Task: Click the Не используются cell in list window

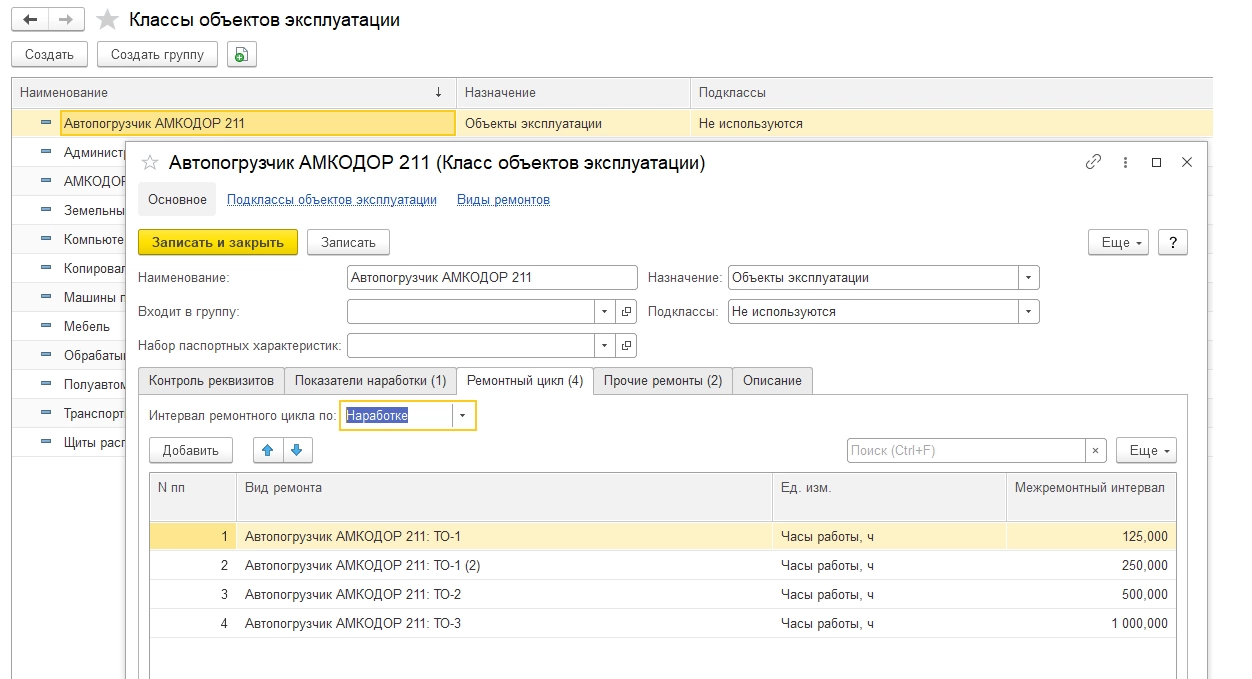Action: point(950,123)
